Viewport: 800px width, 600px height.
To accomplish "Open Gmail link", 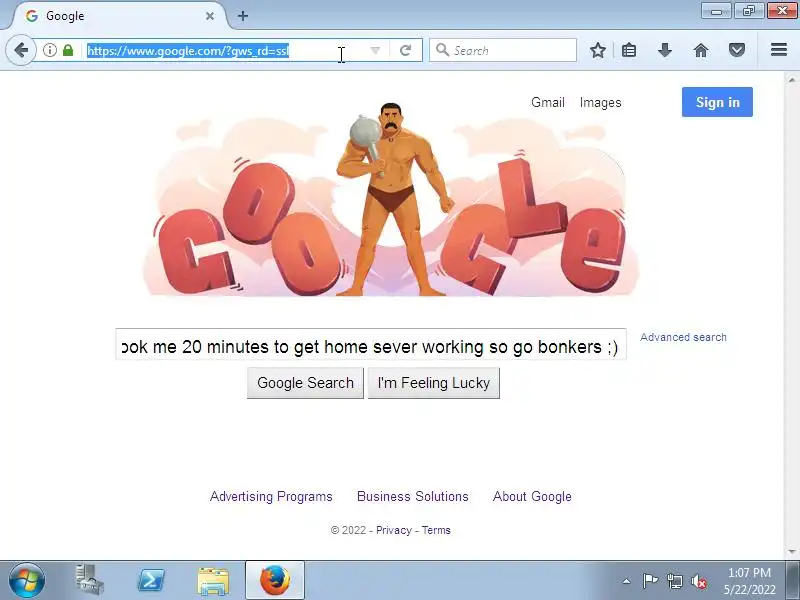I will pyautogui.click(x=547, y=103).
